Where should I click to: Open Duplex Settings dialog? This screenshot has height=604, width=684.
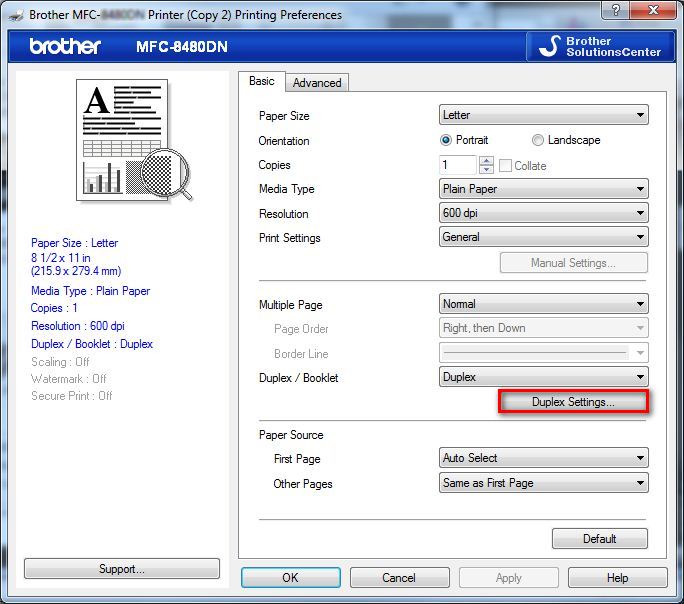click(574, 402)
